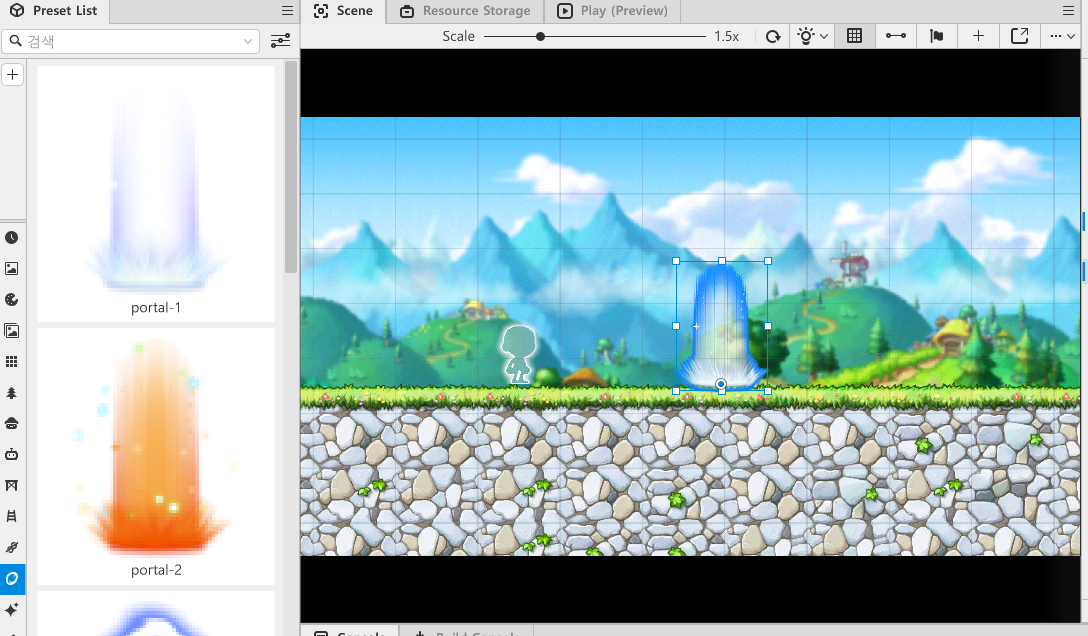Select the portal-2 orange preset thumbnail
Screen dimensions: 1088x636
coord(156,456)
